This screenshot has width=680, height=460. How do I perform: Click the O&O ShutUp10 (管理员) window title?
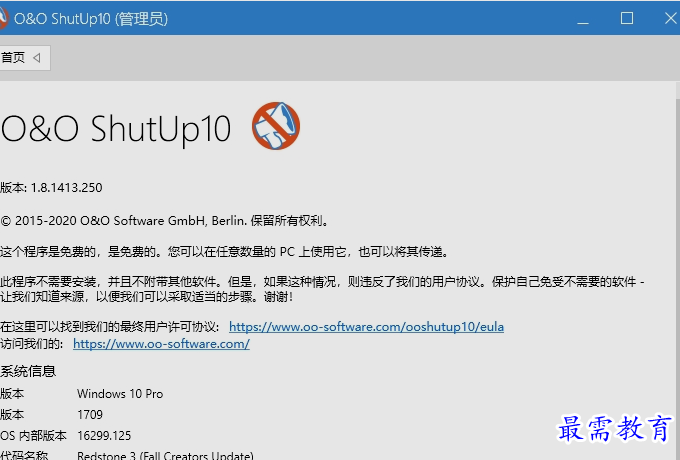(x=91, y=19)
